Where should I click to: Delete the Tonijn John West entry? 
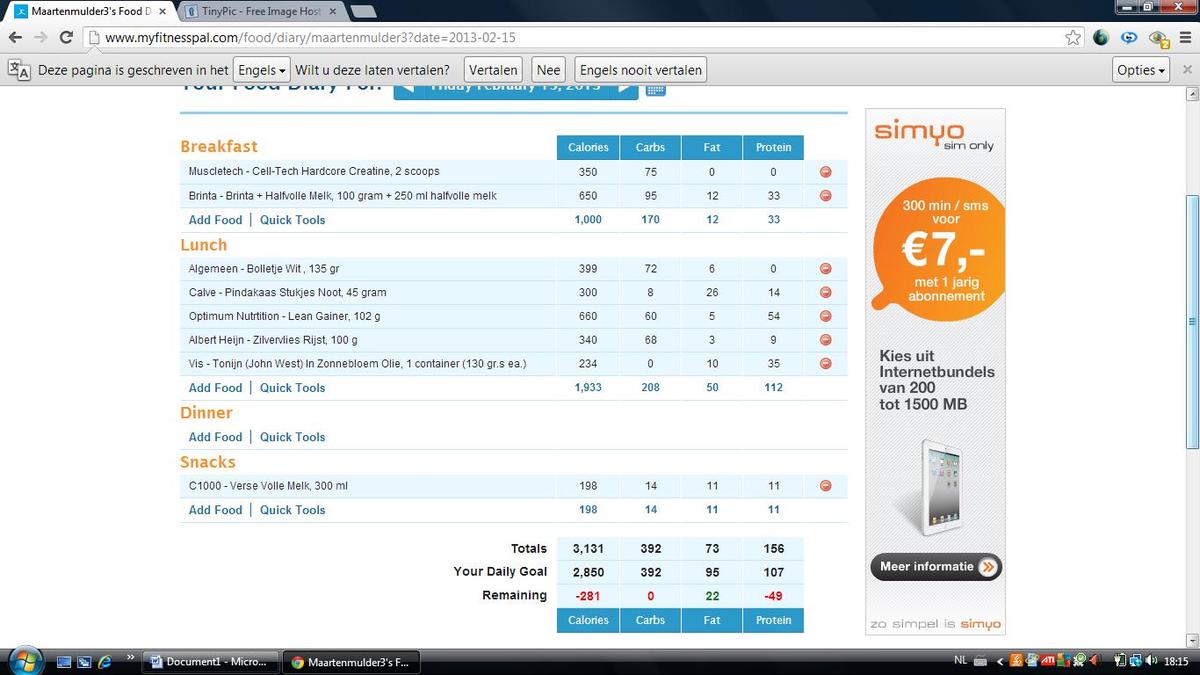[825, 364]
